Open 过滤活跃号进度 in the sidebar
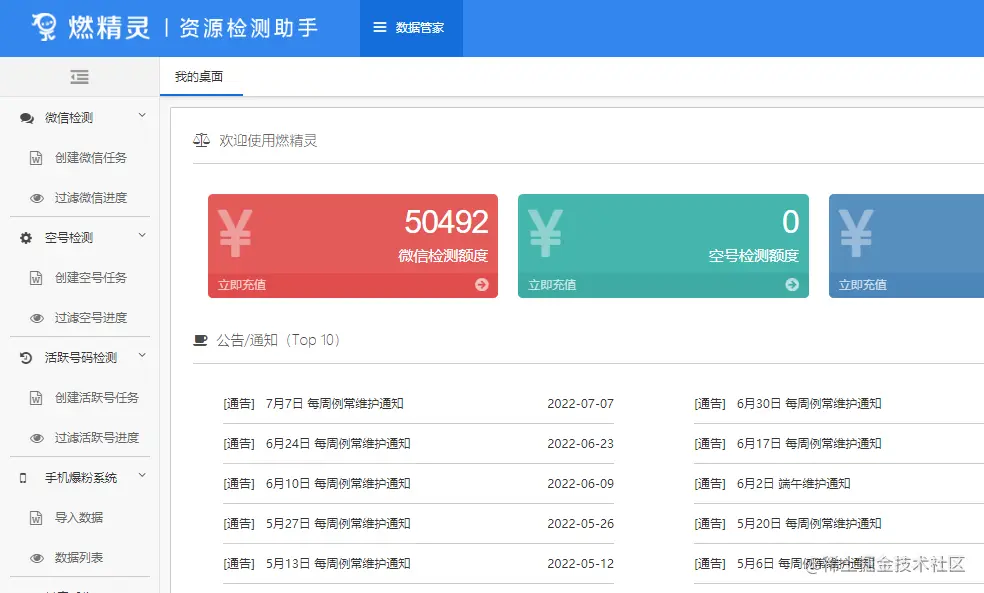The width and height of the screenshot is (984, 593). click(97, 438)
